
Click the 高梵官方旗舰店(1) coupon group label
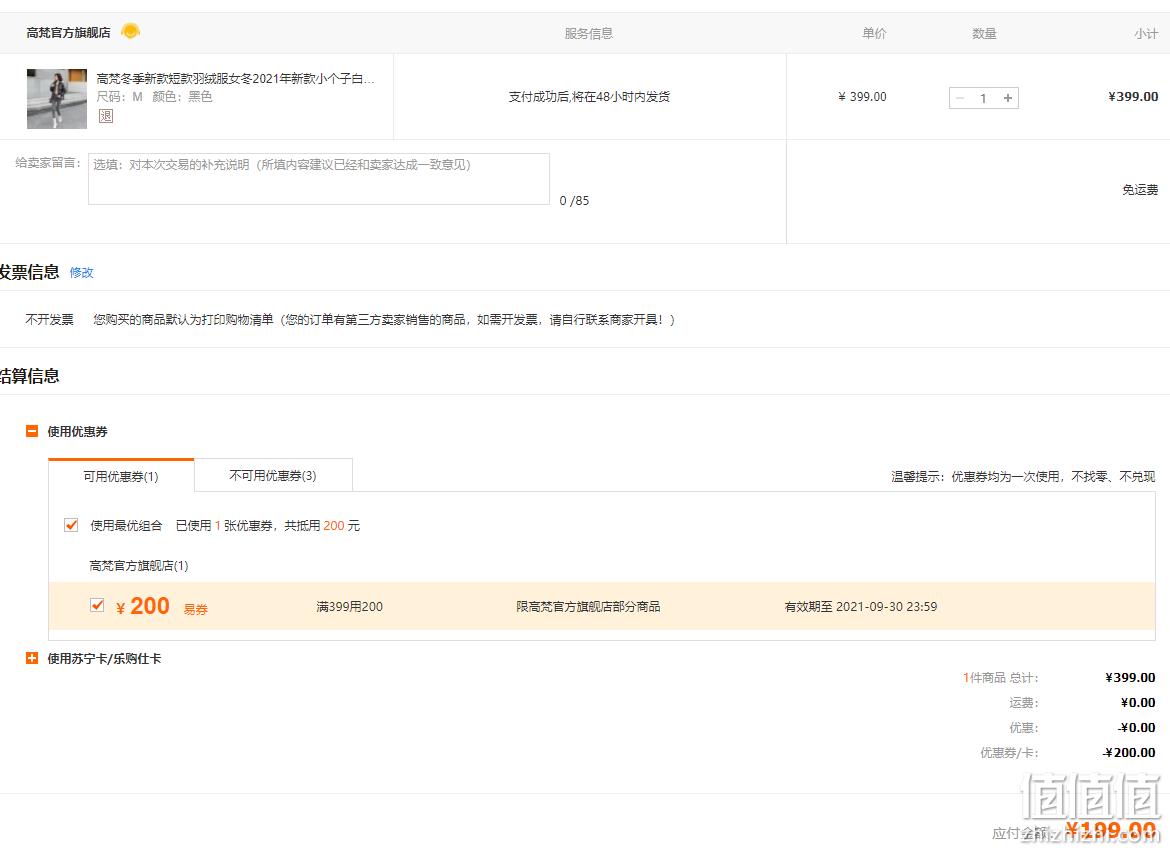pos(139,566)
